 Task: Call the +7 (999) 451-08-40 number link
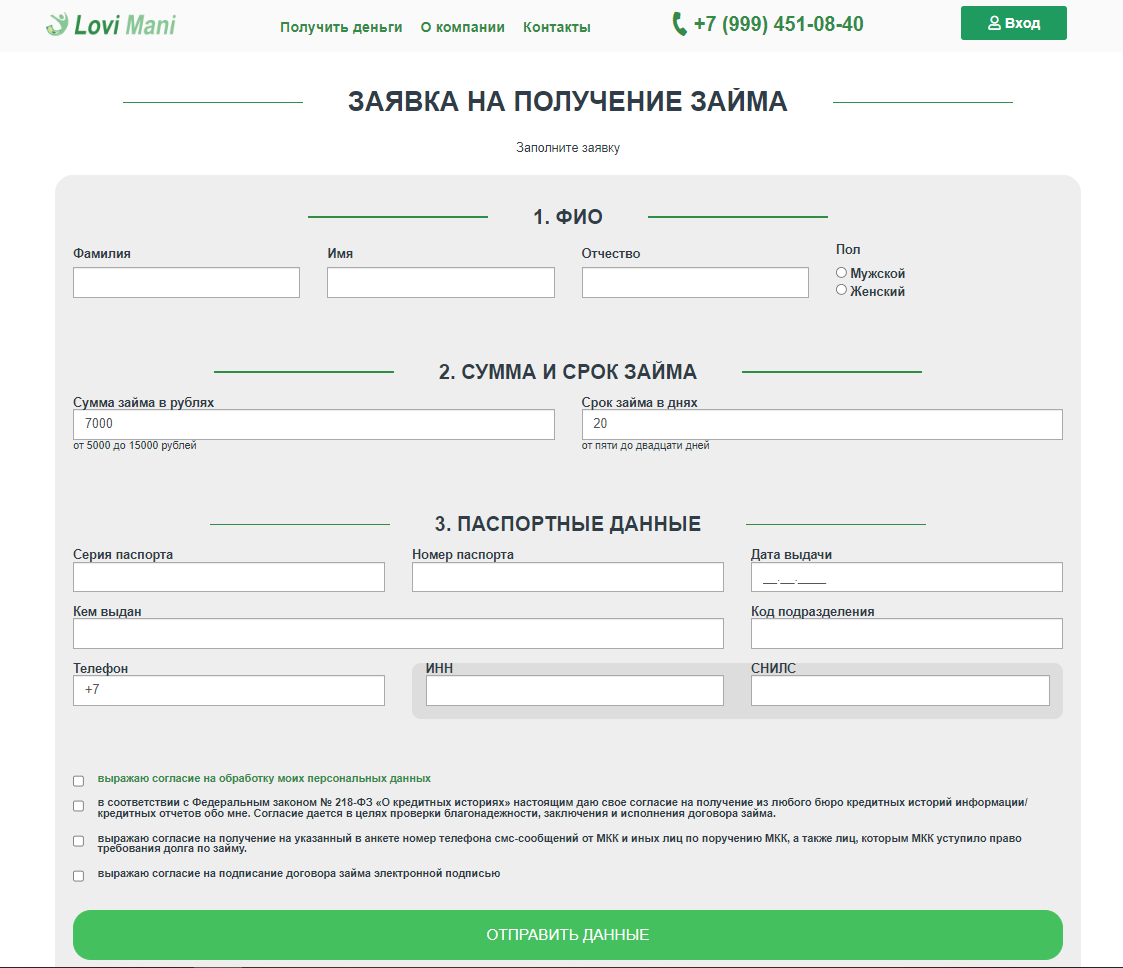[779, 24]
